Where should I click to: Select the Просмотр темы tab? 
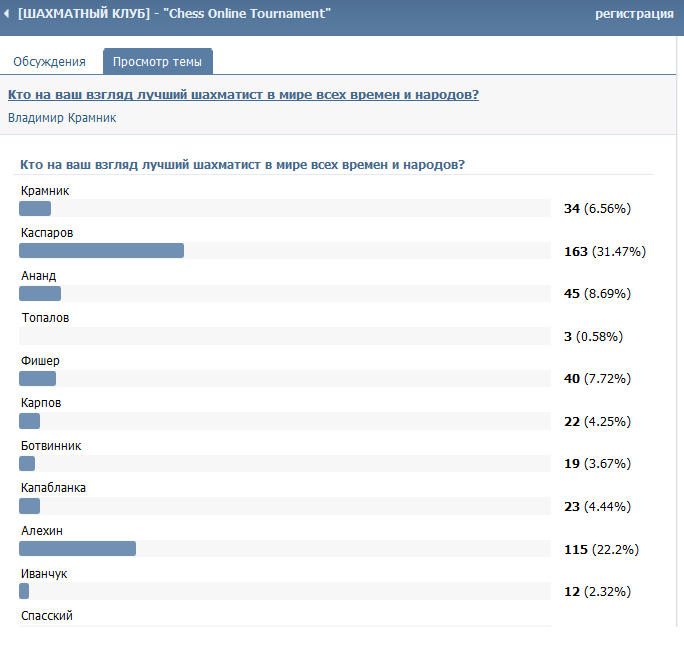click(157, 62)
